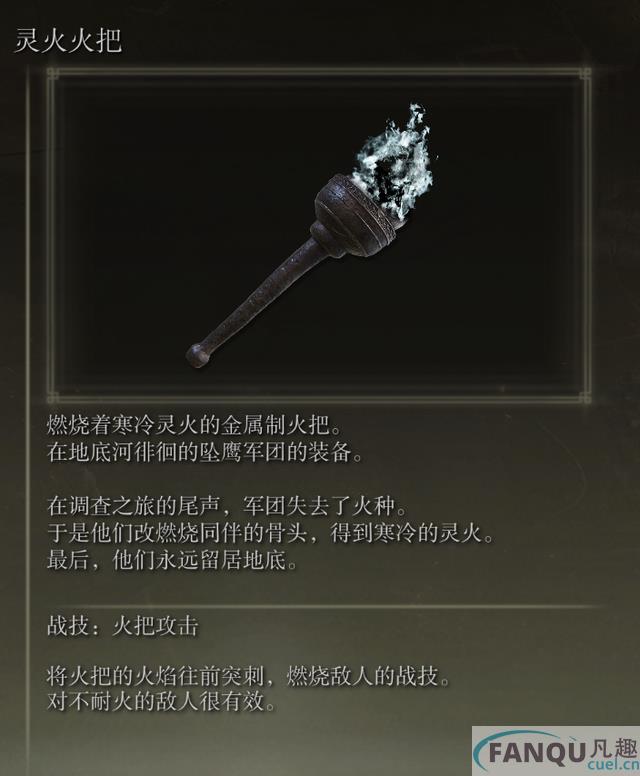Click the line 他们永远留居地底

pyautogui.click(x=173, y=561)
